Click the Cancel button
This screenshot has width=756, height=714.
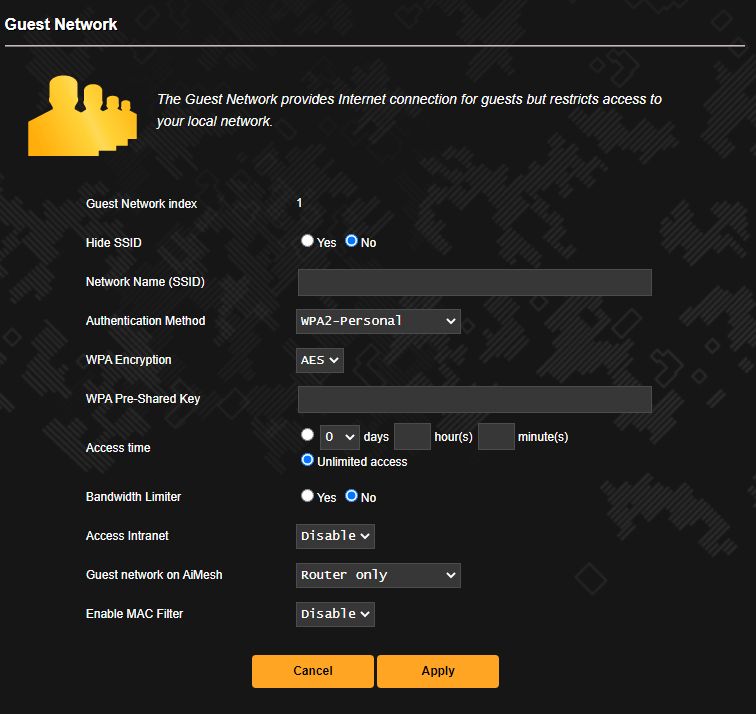tap(313, 671)
